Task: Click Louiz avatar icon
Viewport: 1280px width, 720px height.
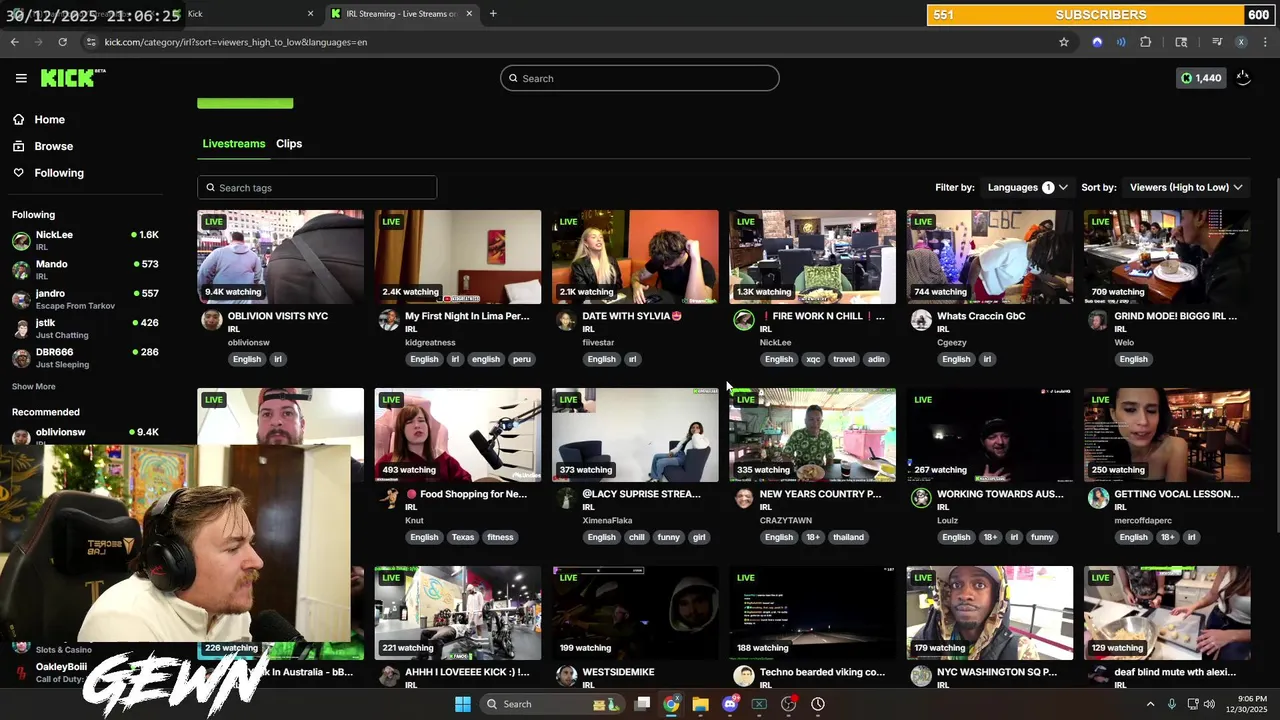Action: [921, 498]
